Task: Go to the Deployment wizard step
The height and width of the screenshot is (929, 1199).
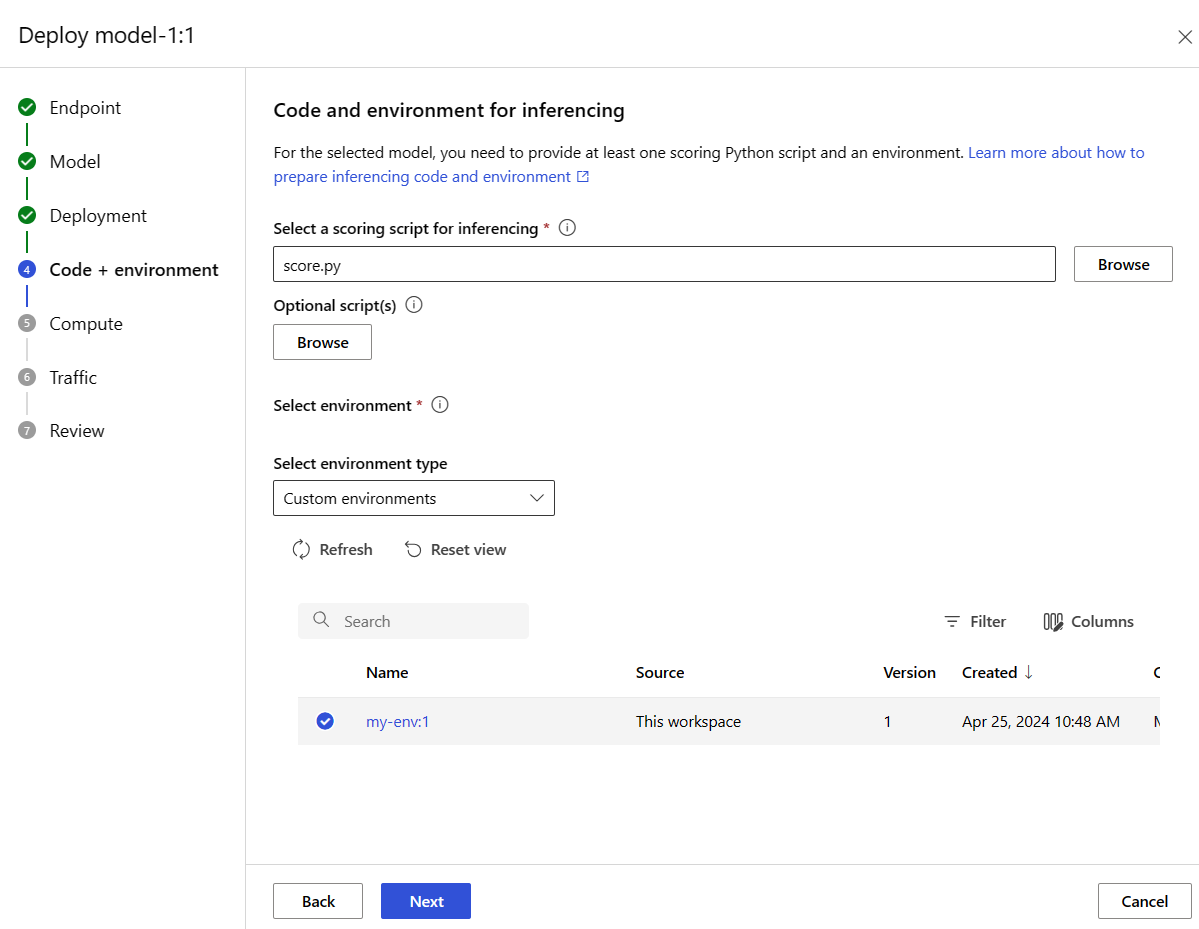Action: (x=98, y=216)
